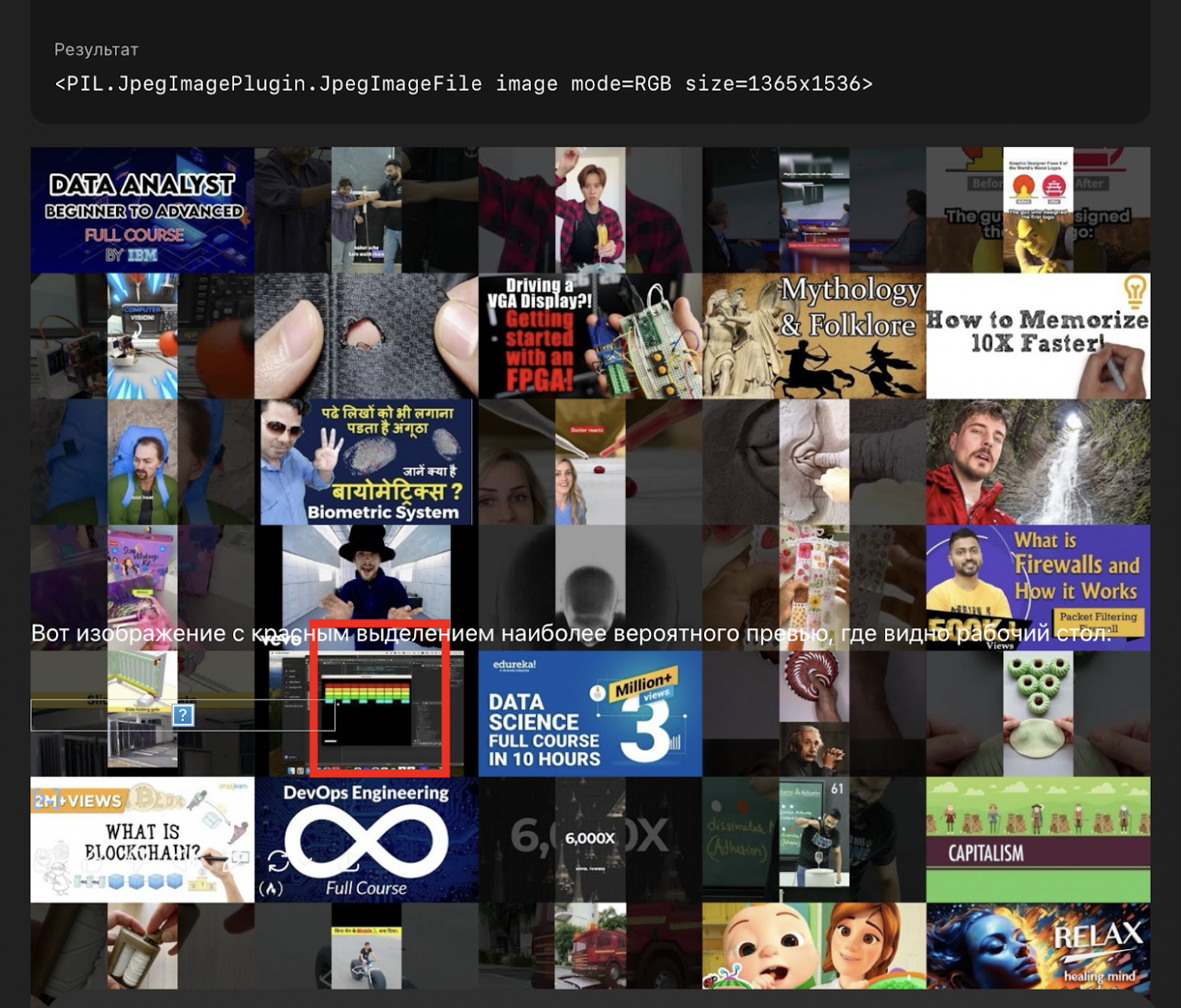Select the teacher at chalkboard thumbnail
This screenshot has width=1181, height=1008.
pos(815,840)
